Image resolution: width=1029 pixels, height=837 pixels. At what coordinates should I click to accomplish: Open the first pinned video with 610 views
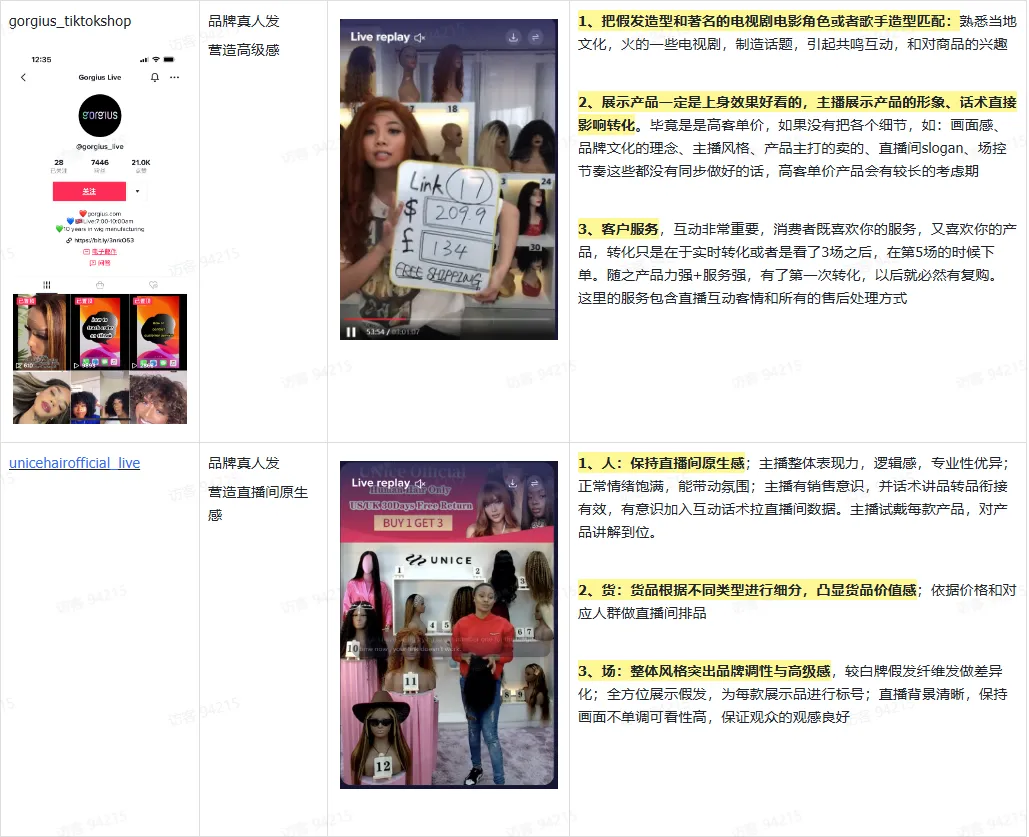pyautogui.click(x=41, y=332)
